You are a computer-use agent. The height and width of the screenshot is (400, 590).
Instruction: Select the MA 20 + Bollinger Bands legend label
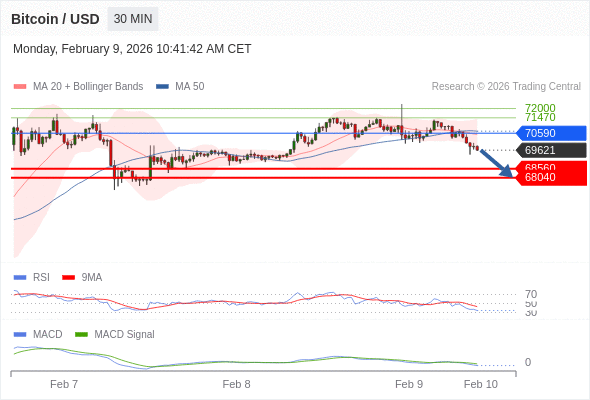[x=88, y=87]
